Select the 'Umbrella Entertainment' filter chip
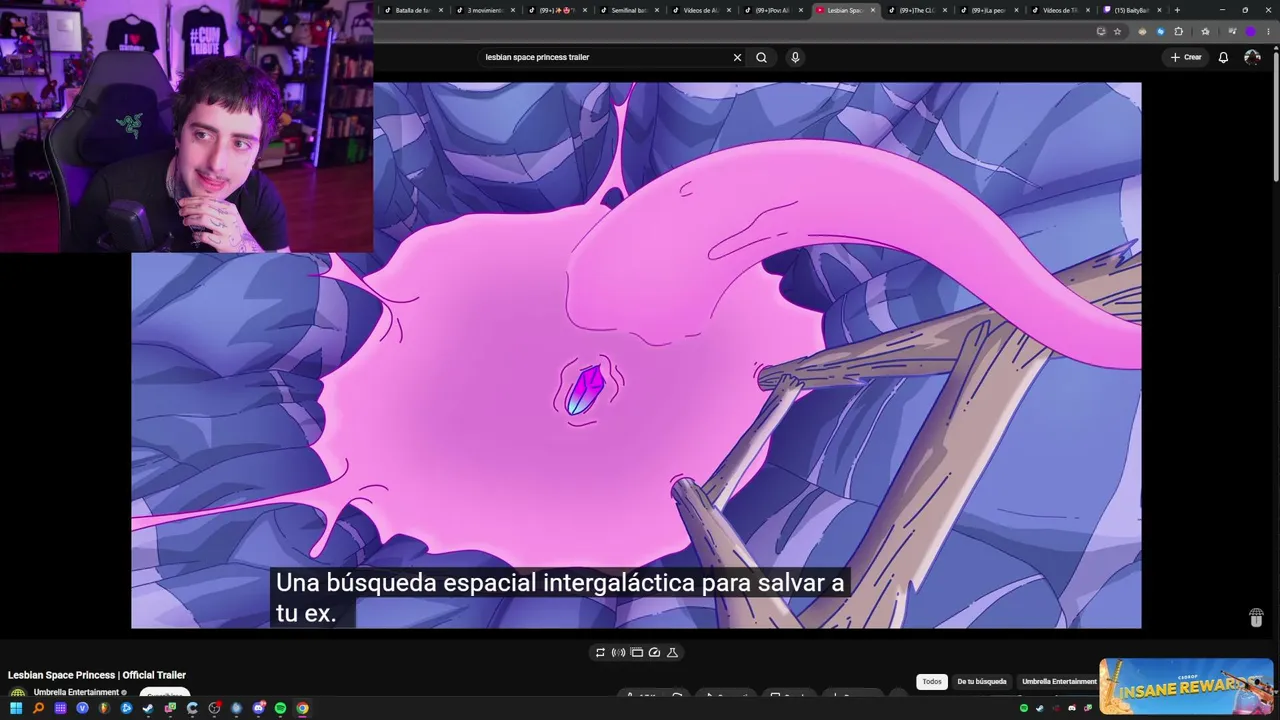Viewport: 1280px width, 720px height. coord(1059,682)
